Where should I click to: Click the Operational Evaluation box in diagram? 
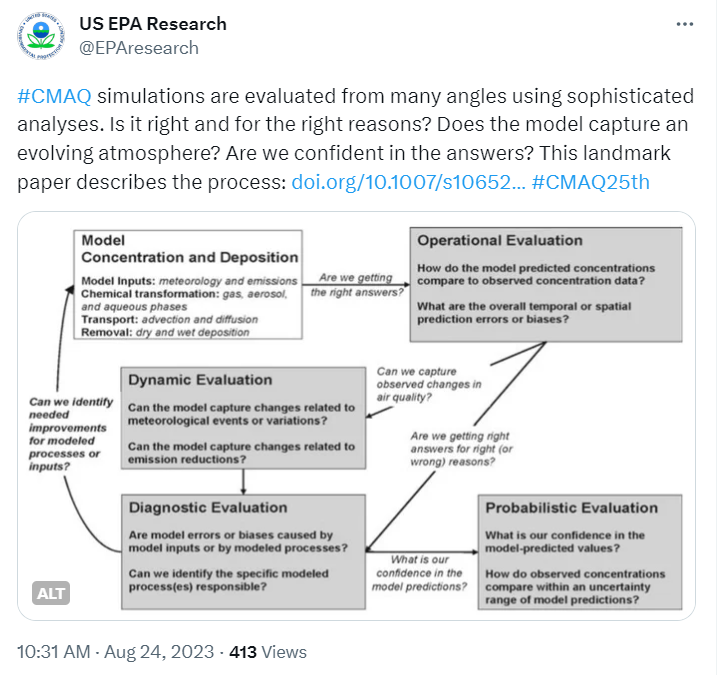click(x=545, y=284)
